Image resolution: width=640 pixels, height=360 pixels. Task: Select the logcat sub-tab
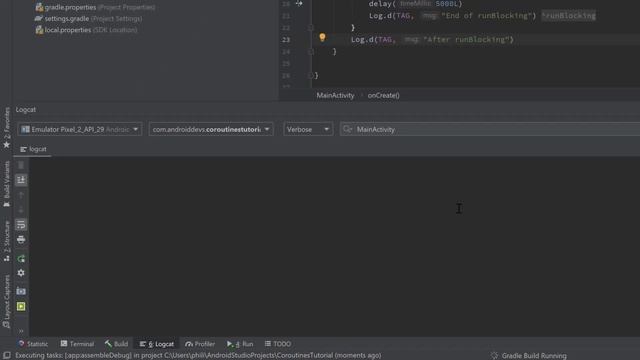(x=33, y=149)
